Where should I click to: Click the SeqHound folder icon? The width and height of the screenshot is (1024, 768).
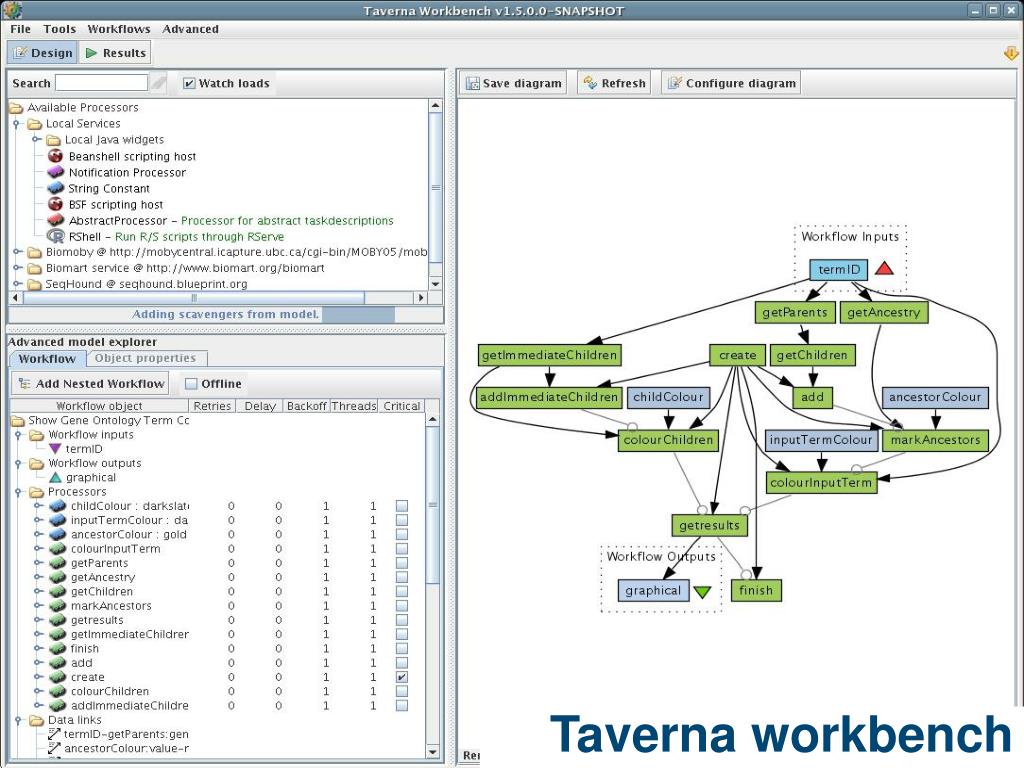click(35, 284)
